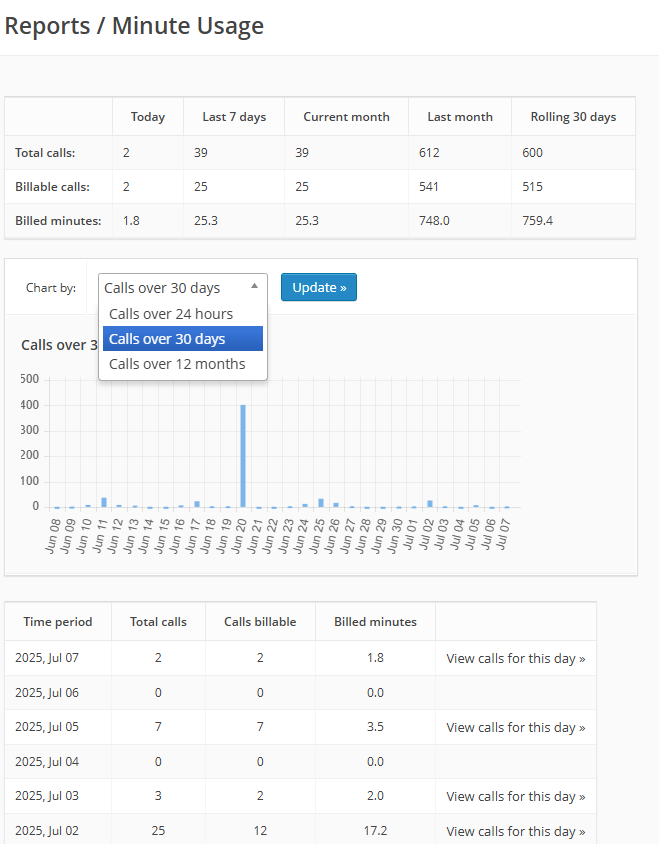659x844 pixels.
Task: Click the Jun 17 chart bar
Action: coord(197,504)
